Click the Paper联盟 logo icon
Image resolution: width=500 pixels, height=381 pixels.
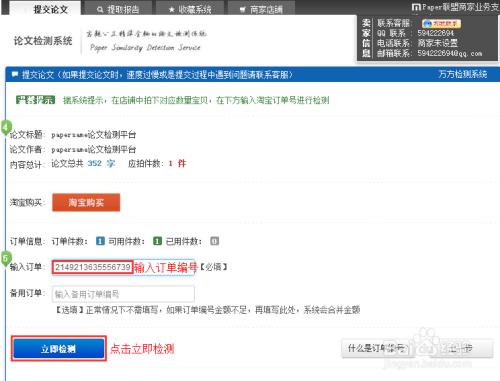tap(416, 7)
